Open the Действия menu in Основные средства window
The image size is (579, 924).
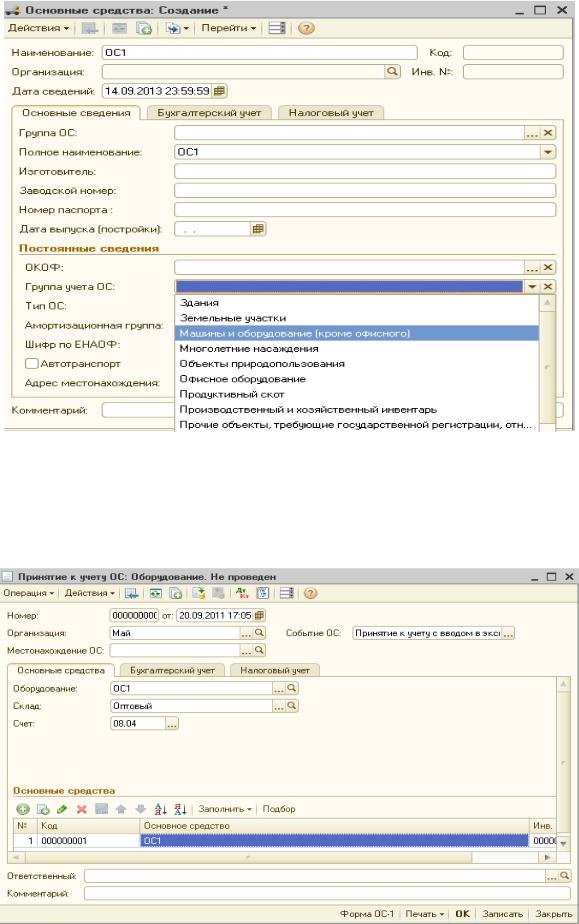(38, 28)
